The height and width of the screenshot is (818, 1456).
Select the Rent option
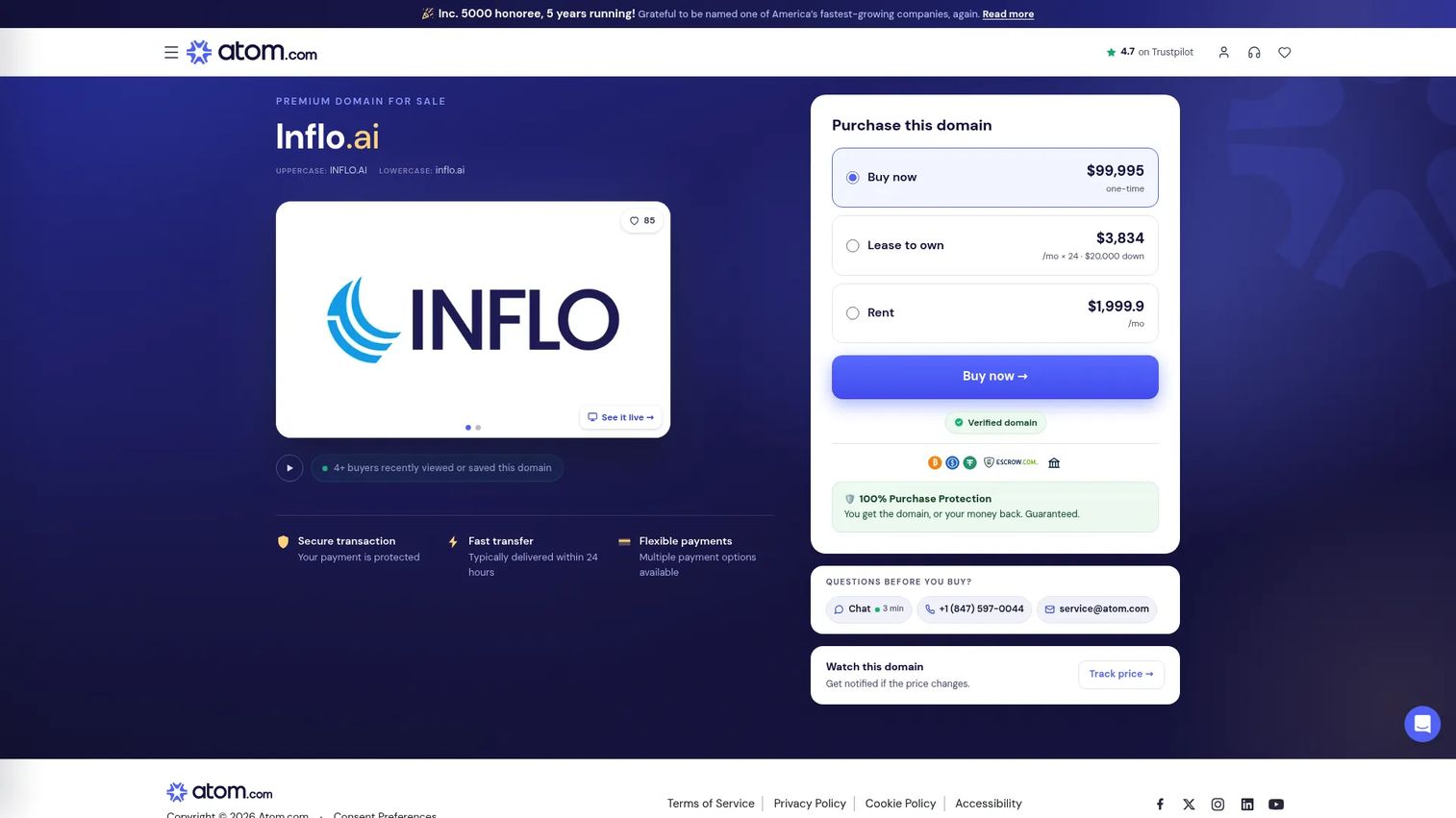pos(995,313)
